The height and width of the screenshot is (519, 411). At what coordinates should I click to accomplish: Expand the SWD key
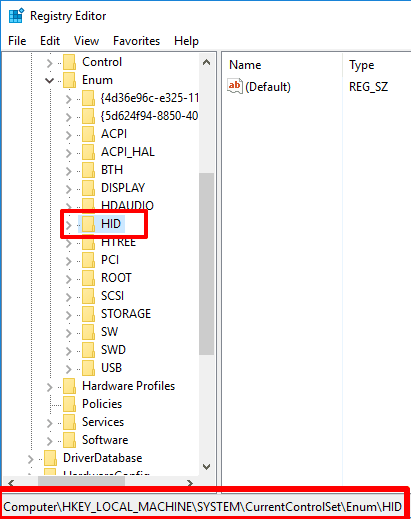coord(69,350)
